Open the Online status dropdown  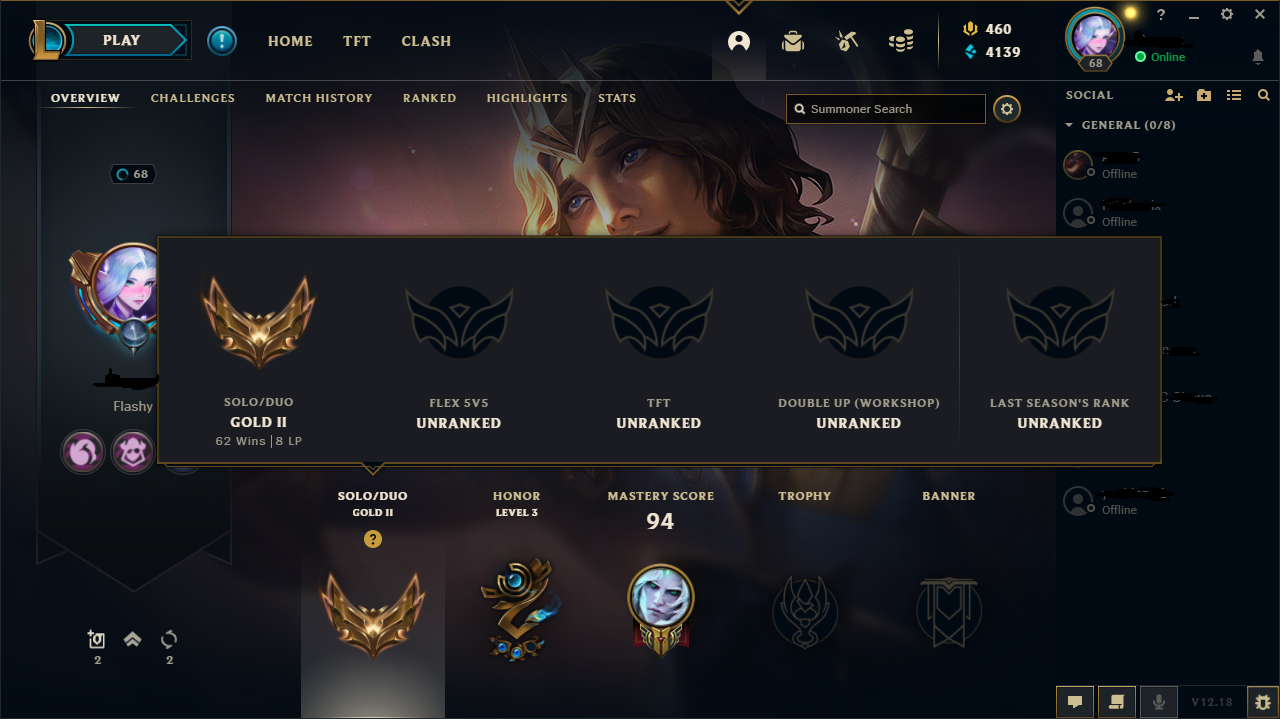coord(1160,57)
